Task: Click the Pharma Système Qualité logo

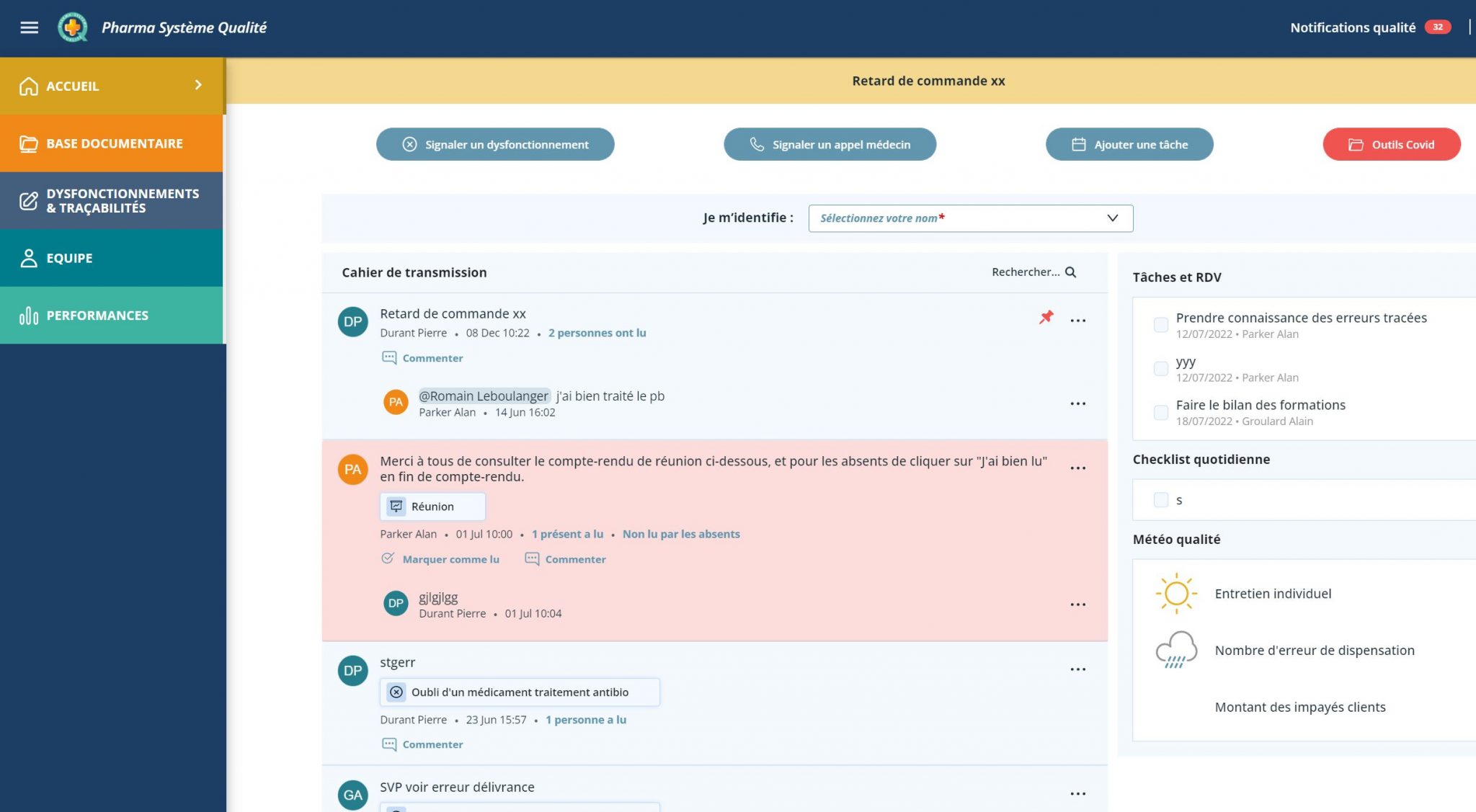Action: [73, 27]
